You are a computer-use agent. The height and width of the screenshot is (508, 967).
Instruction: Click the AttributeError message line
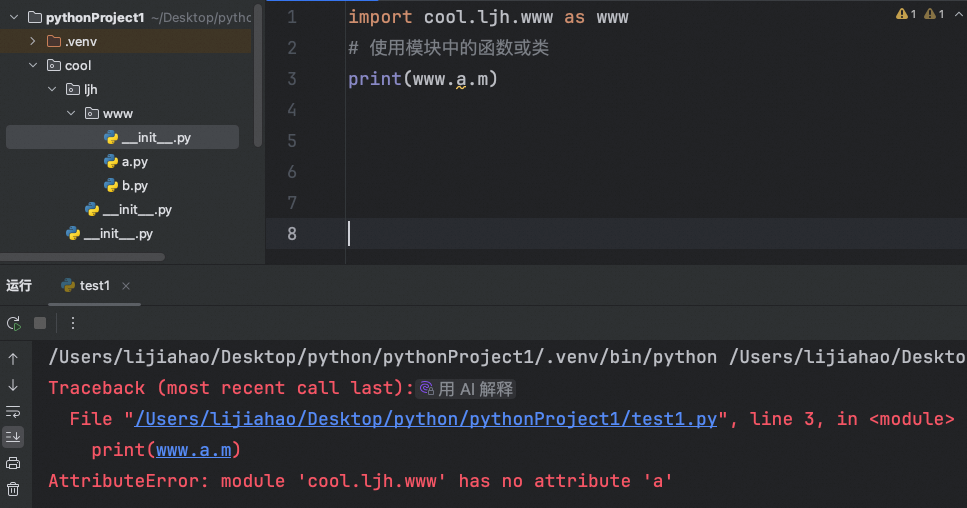360,481
